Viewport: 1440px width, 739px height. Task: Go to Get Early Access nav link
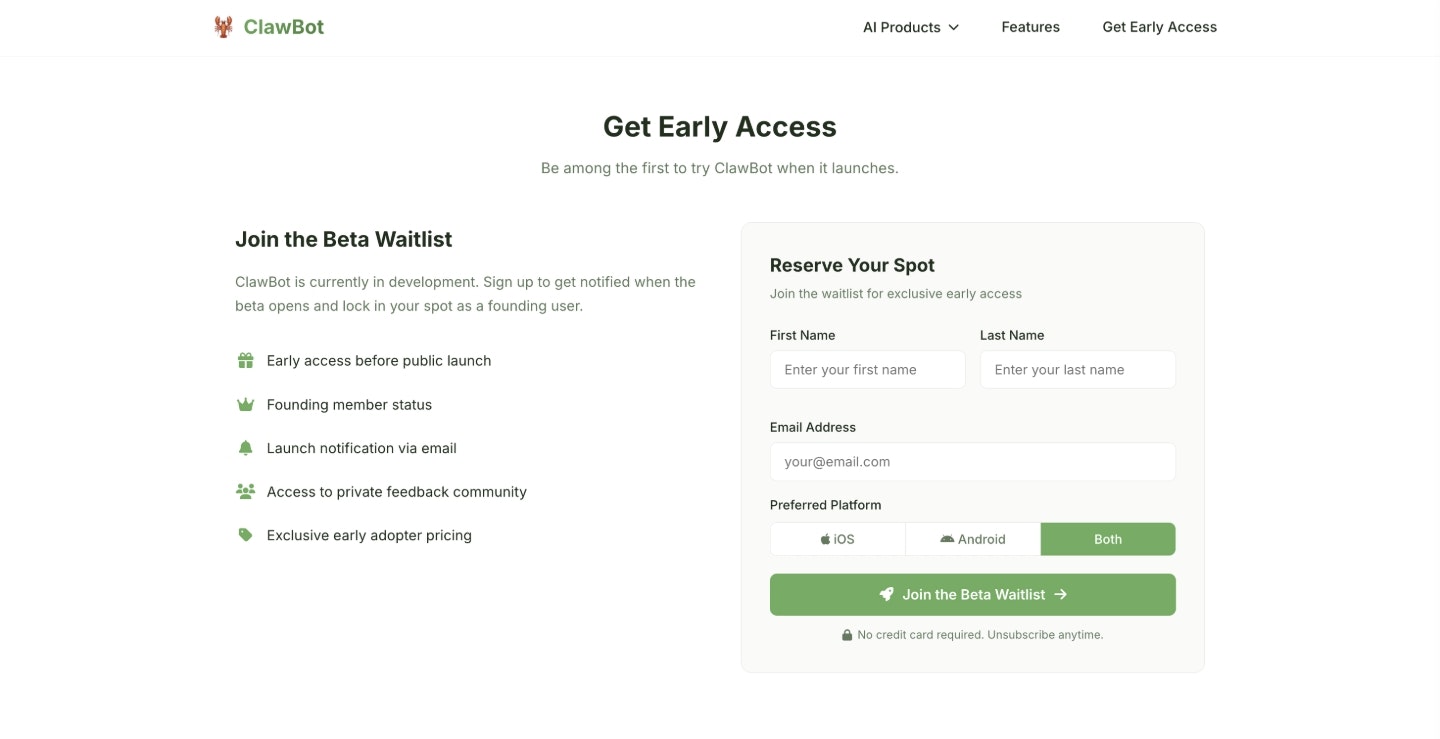[1159, 27]
